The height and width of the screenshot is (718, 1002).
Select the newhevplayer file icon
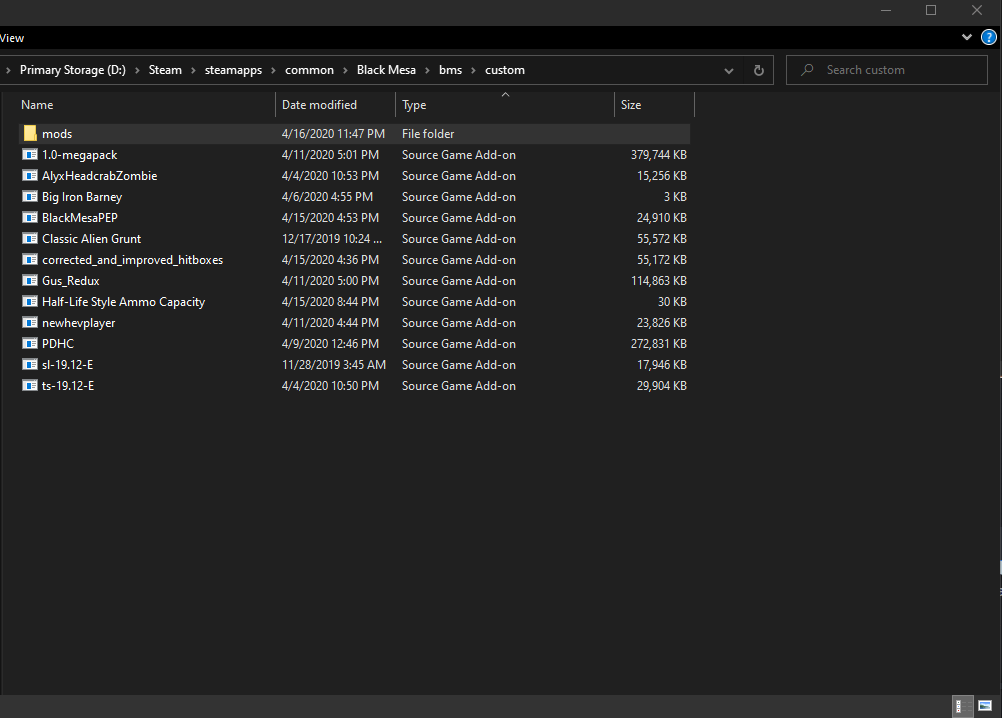pyautogui.click(x=30, y=323)
